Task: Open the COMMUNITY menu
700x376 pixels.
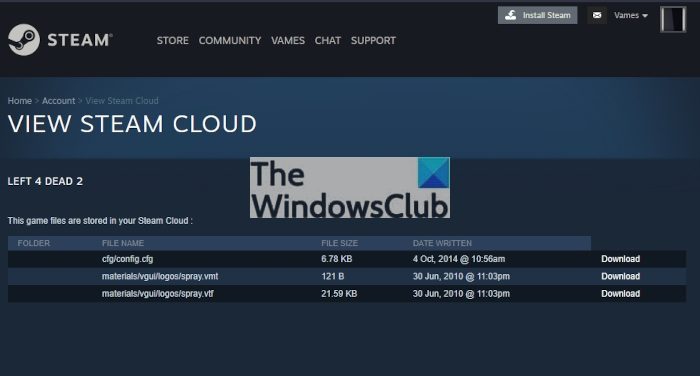Action: [230, 41]
